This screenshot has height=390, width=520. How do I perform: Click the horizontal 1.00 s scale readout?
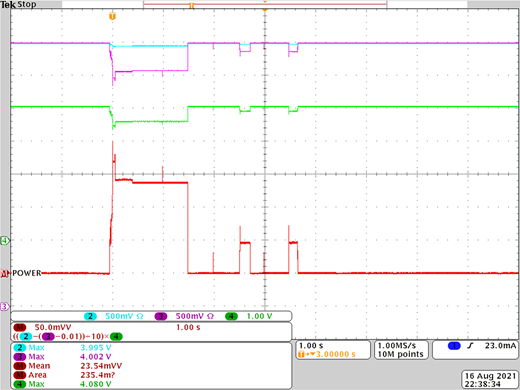tap(311, 346)
